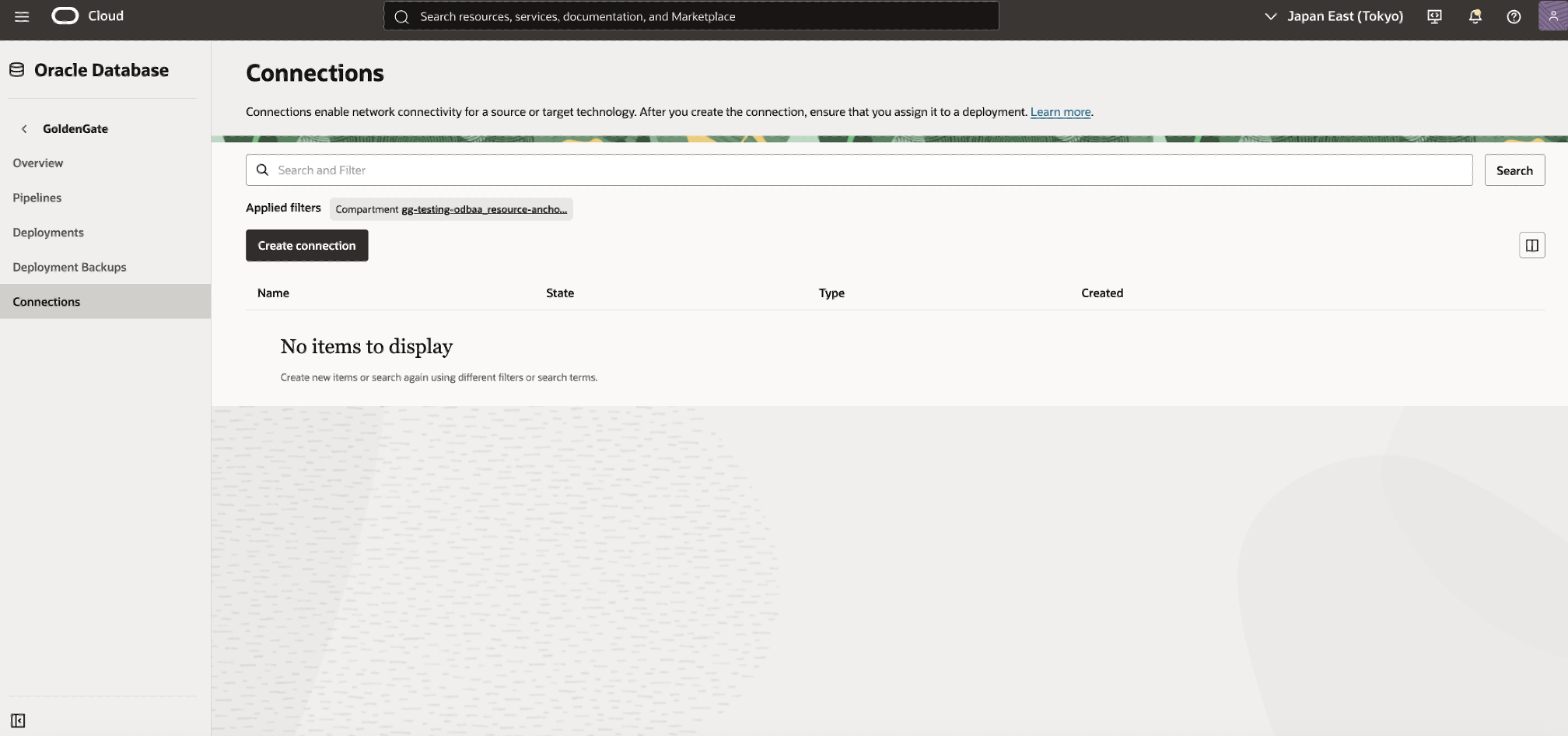Sort by the State column header
The width and height of the screenshot is (1568, 736).
[560, 293]
